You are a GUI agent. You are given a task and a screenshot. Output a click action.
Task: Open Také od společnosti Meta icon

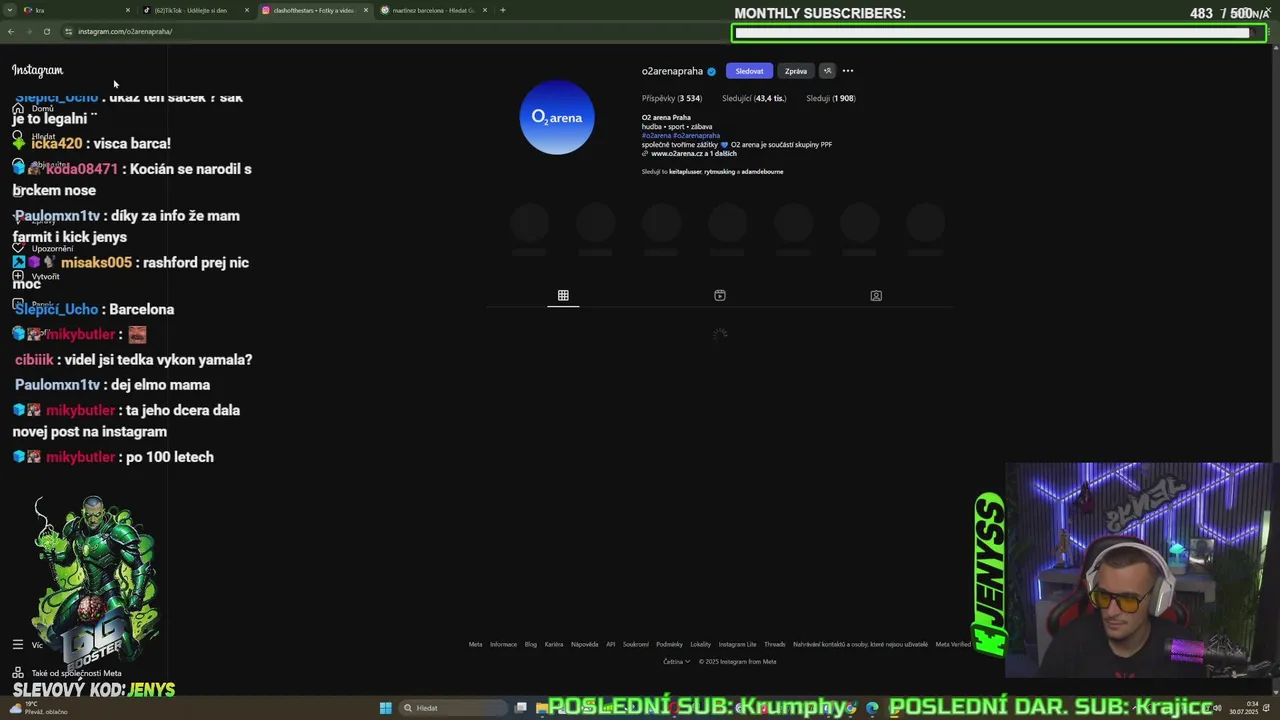tap(18, 673)
